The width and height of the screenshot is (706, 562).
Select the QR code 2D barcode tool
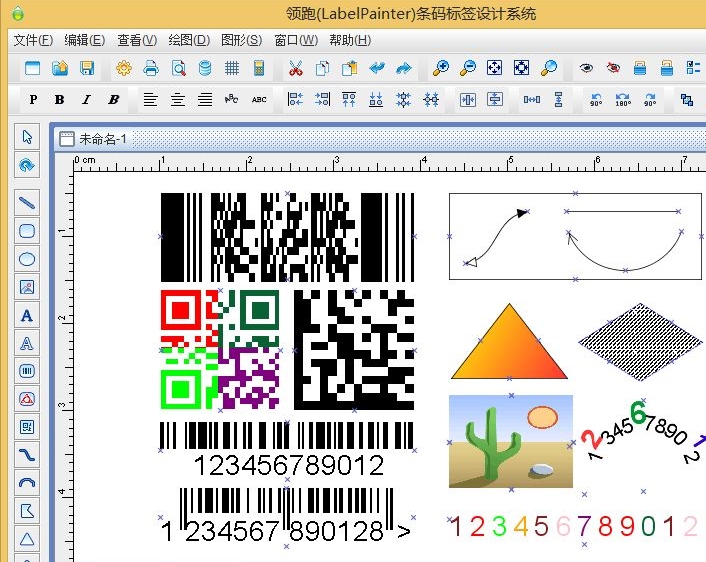coord(27,427)
